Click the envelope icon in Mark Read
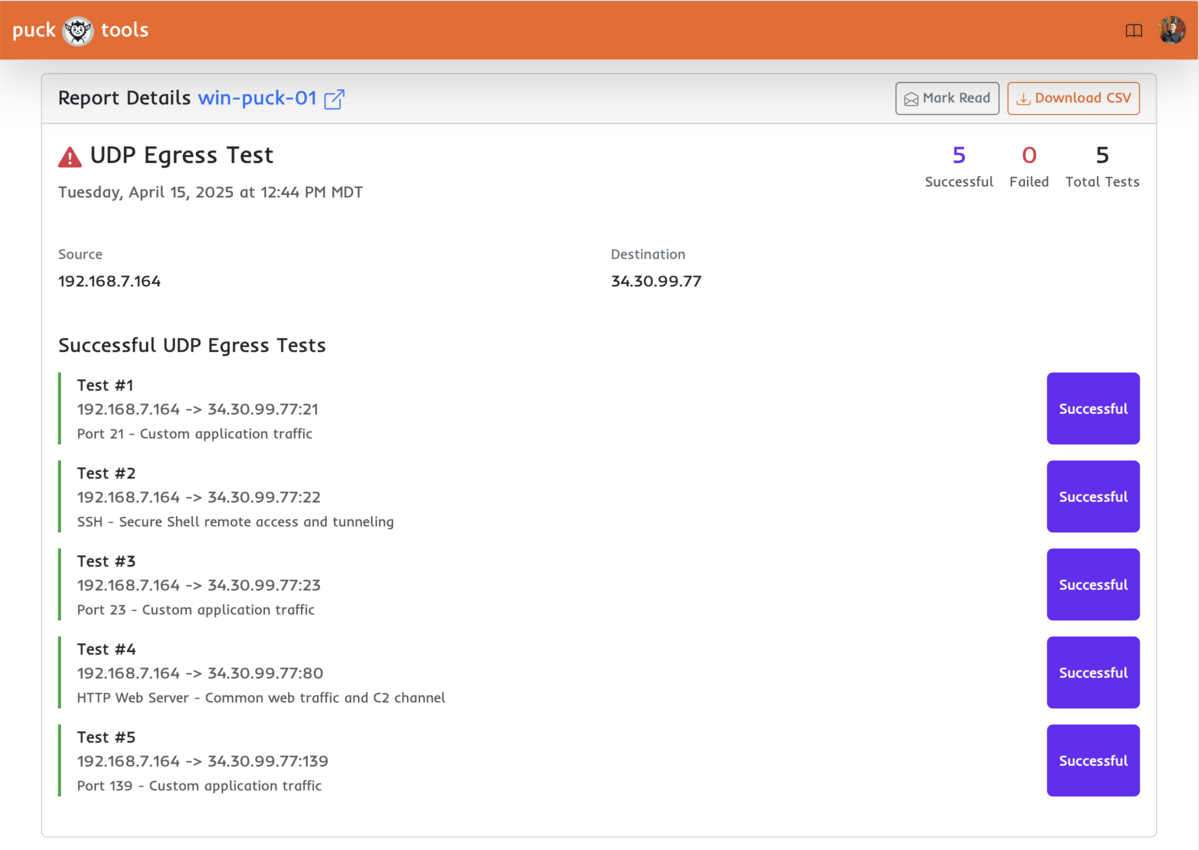This screenshot has width=1199, height=850. pos(911,99)
